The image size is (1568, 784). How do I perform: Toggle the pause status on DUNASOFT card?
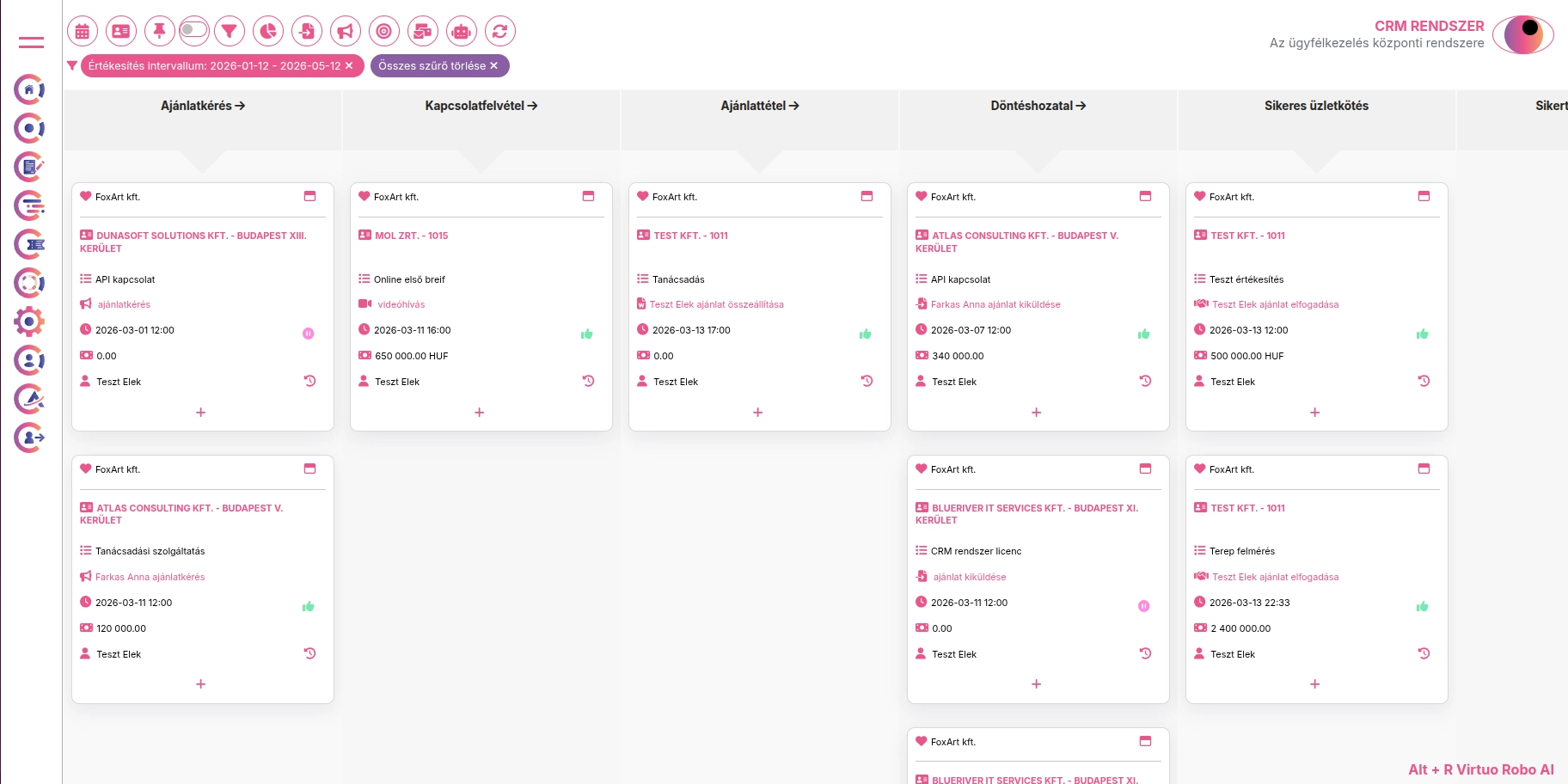pyautogui.click(x=308, y=334)
